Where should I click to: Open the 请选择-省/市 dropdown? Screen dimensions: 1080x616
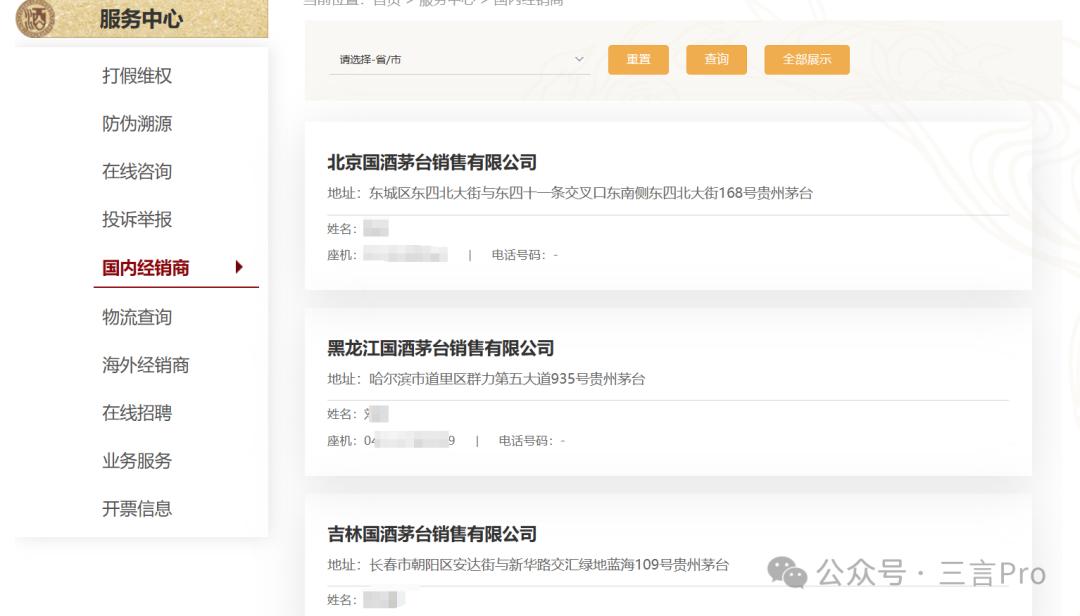[459, 60]
